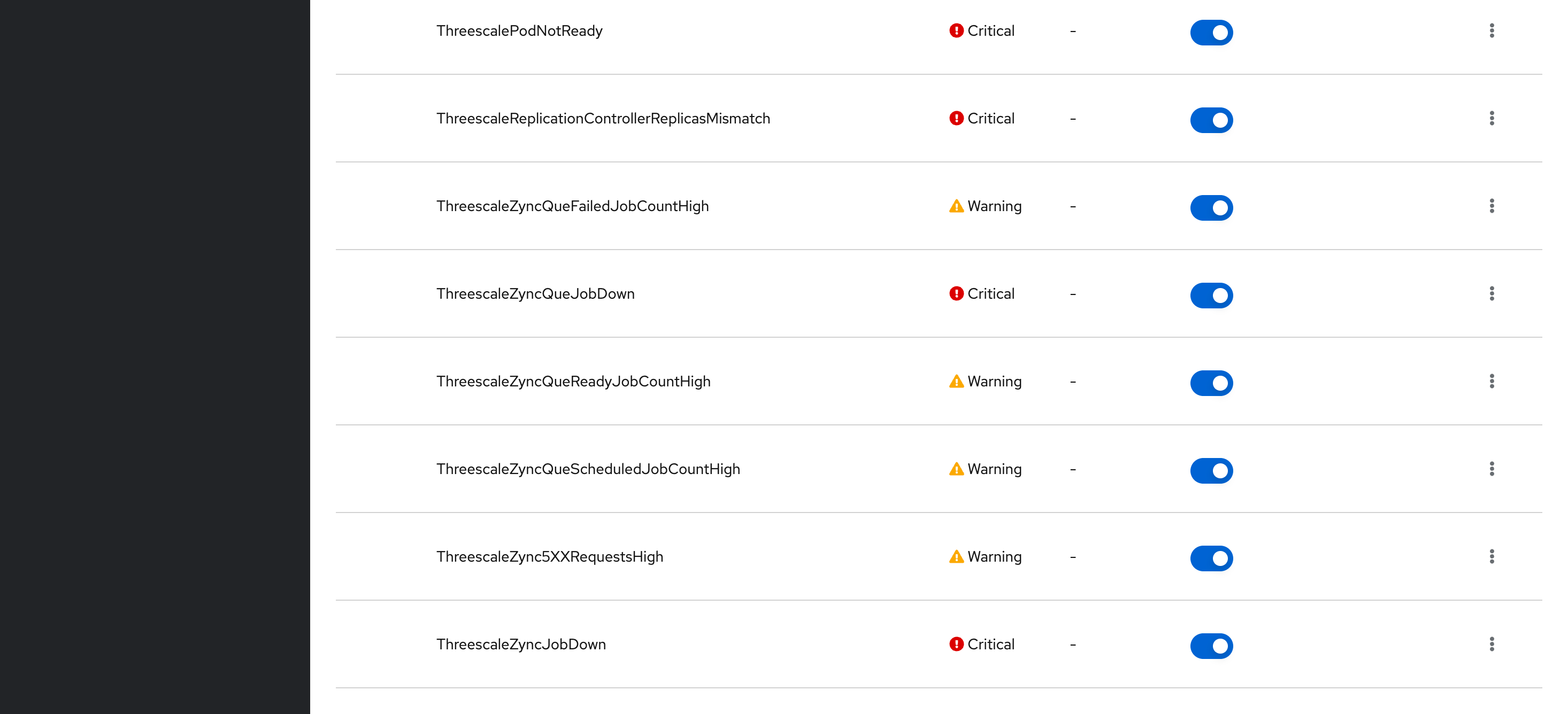Open kebab menu for ThreescaleZyncJobDown
Screen dimensions: 1568x714
(x=1492, y=644)
